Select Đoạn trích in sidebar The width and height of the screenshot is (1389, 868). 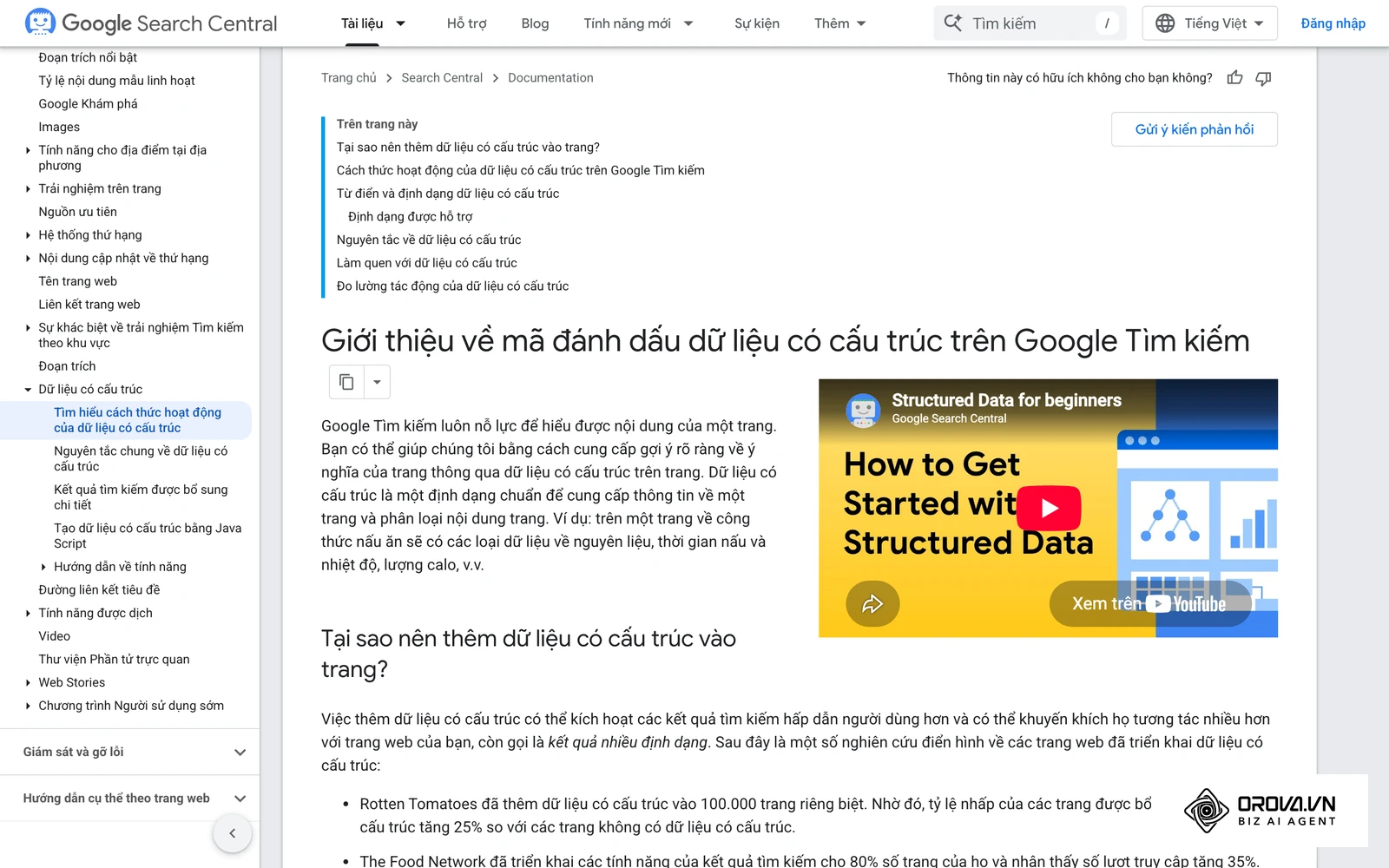point(67,366)
